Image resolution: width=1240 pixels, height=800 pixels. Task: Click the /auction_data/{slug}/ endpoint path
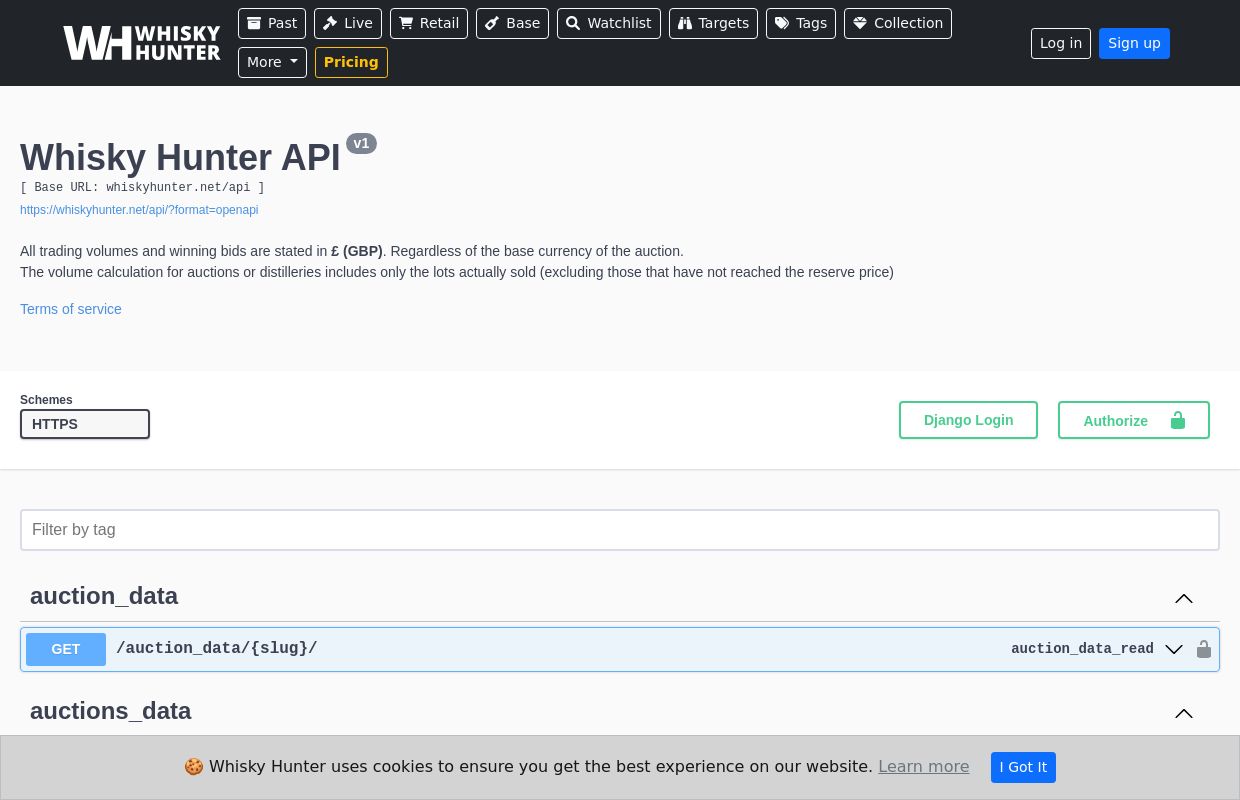coord(217,649)
